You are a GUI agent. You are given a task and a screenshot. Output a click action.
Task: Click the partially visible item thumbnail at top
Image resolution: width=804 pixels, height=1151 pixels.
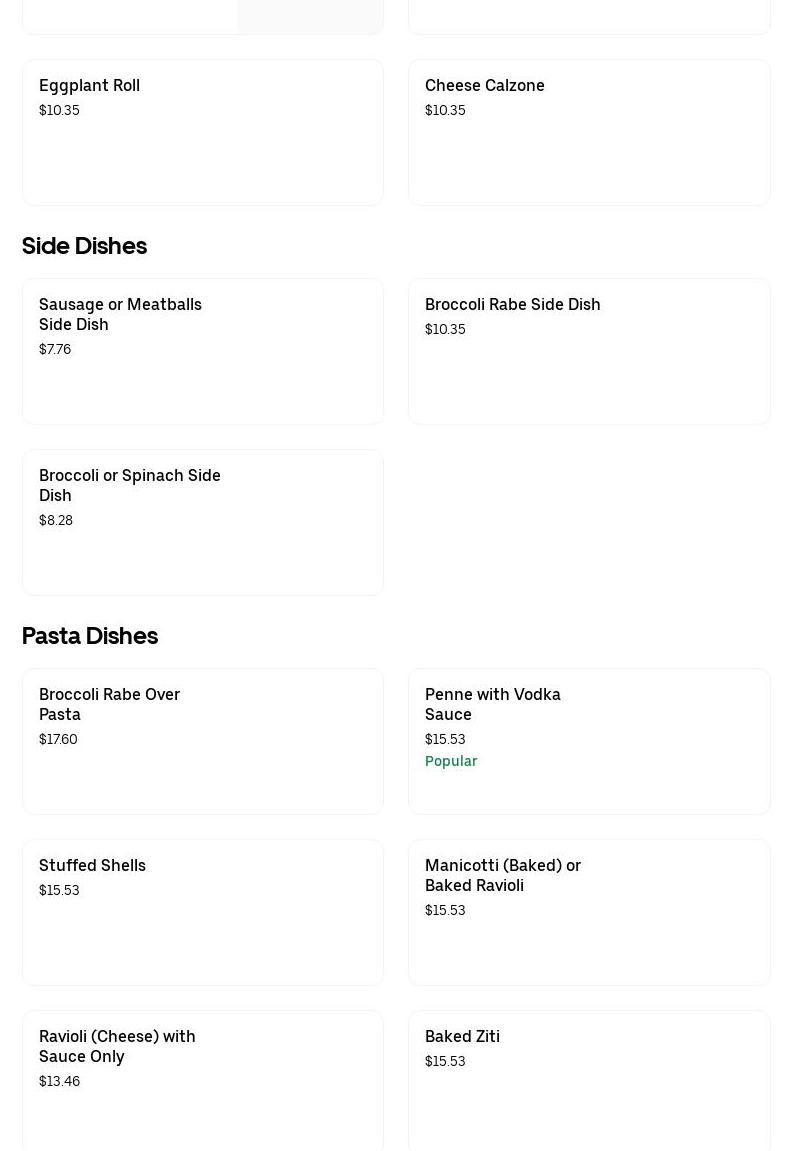coord(310,15)
